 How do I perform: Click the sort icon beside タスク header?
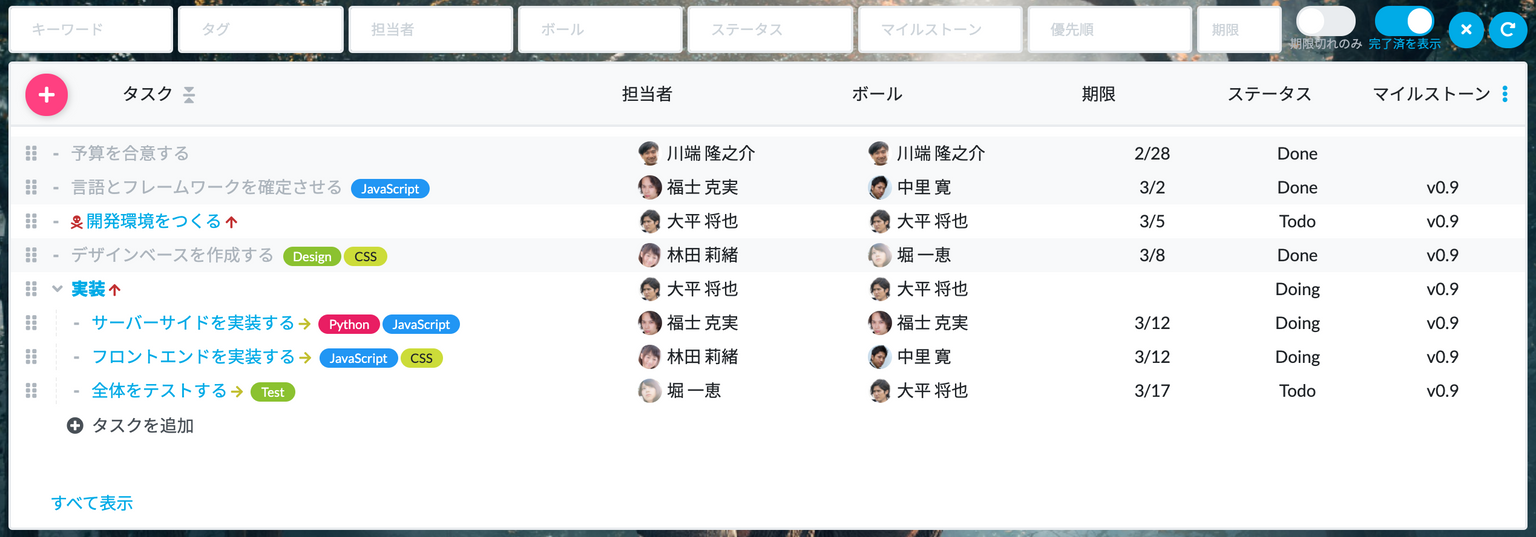(x=189, y=95)
